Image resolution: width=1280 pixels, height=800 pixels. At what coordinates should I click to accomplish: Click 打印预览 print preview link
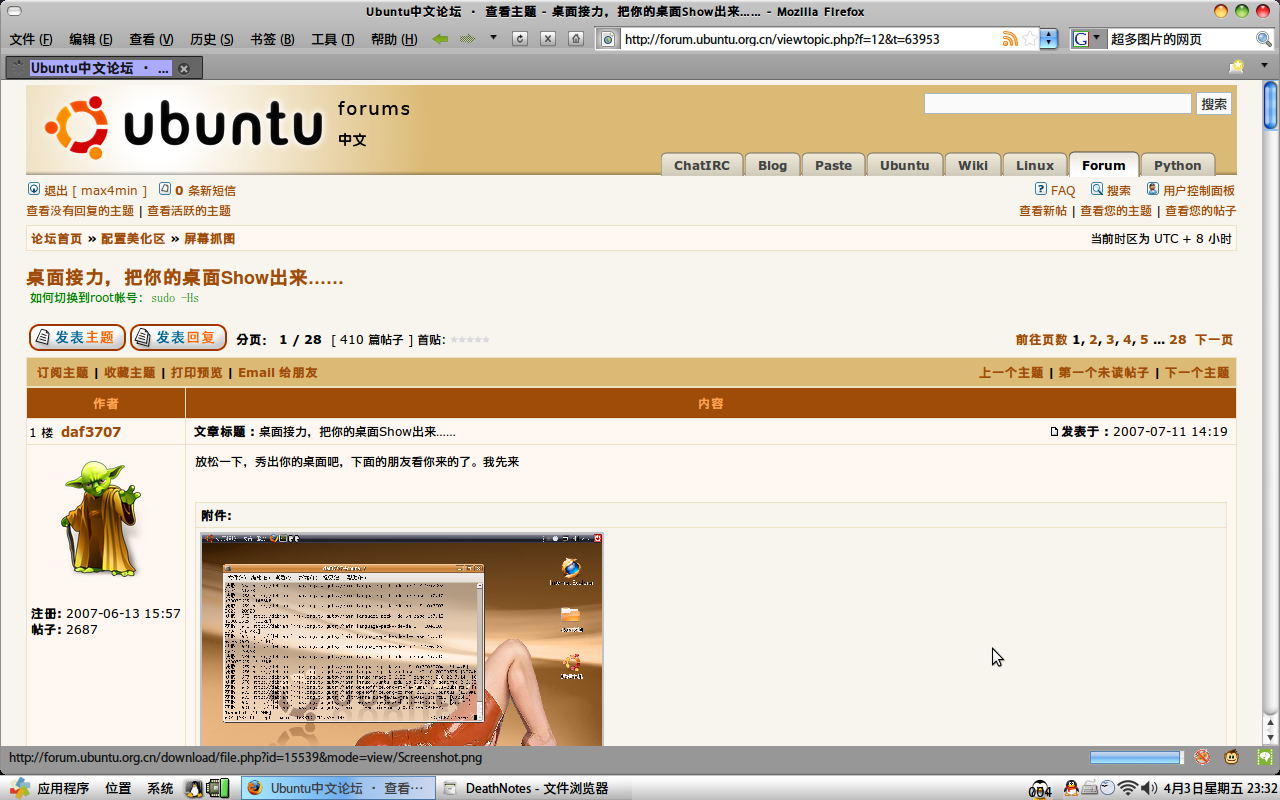(197, 372)
